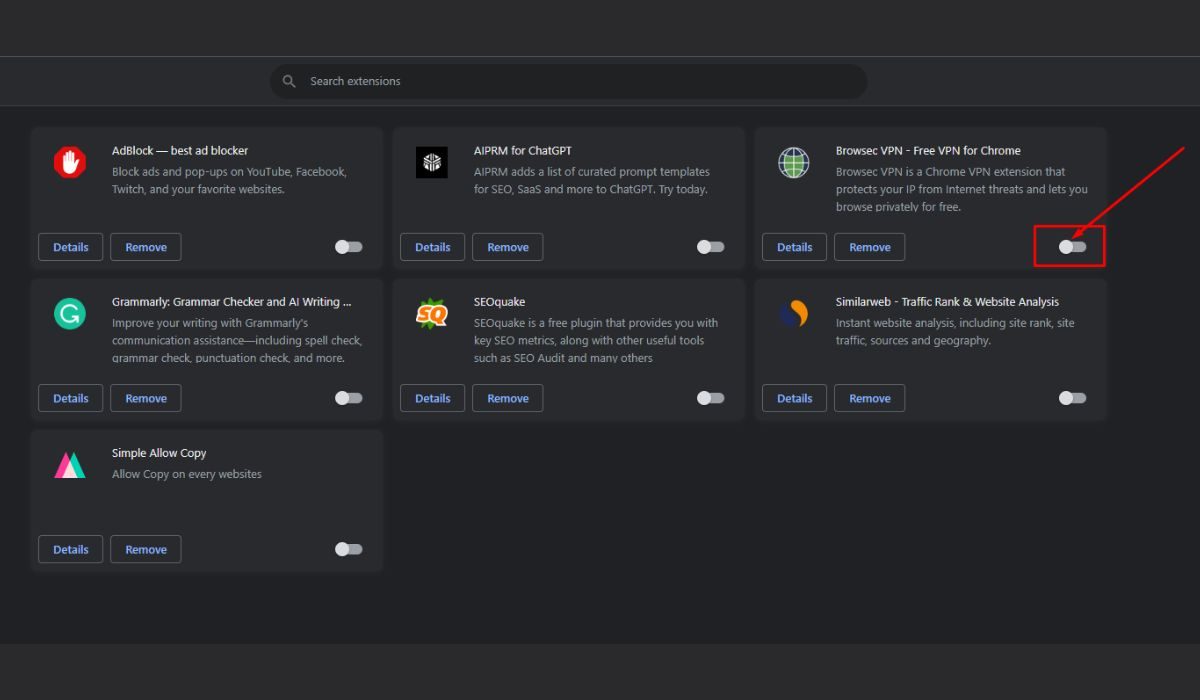Image resolution: width=1200 pixels, height=700 pixels.
Task: Click the 'Instant website analysis' description text
Action: pos(955,332)
